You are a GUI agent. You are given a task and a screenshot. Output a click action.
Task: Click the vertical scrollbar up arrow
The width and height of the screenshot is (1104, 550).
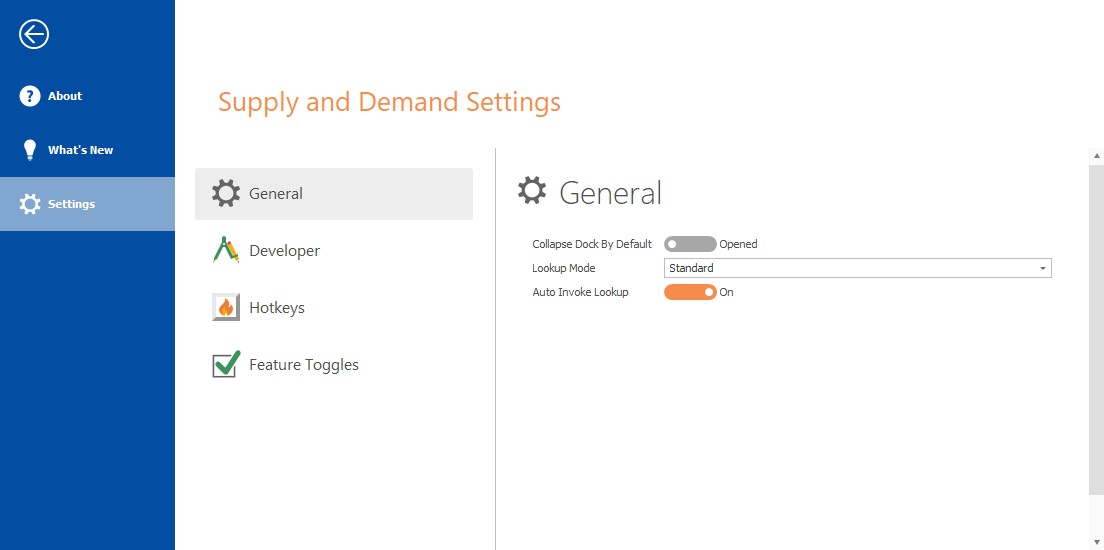click(1096, 155)
